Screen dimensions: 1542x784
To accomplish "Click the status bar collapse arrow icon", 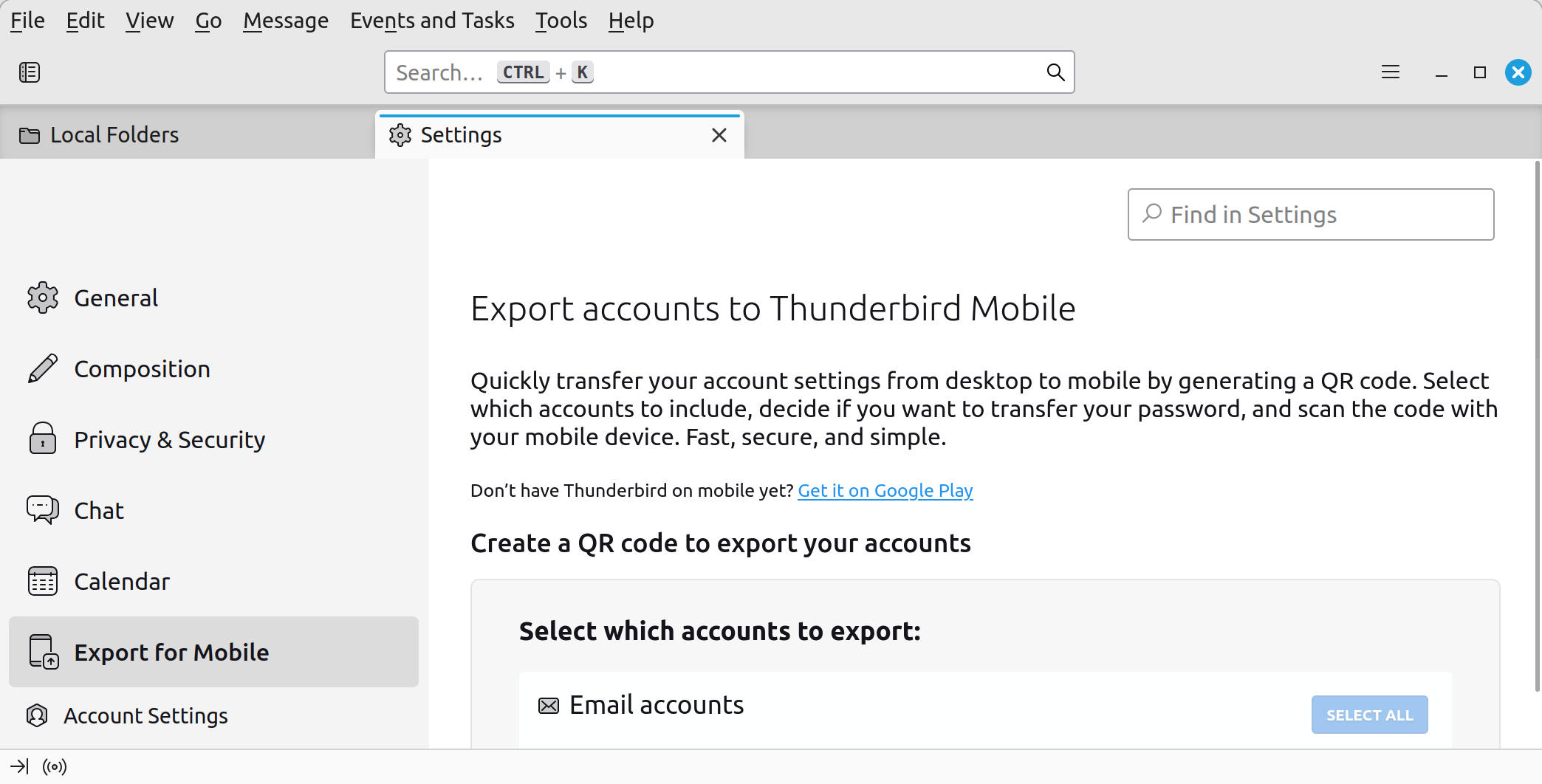I will [x=20, y=766].
